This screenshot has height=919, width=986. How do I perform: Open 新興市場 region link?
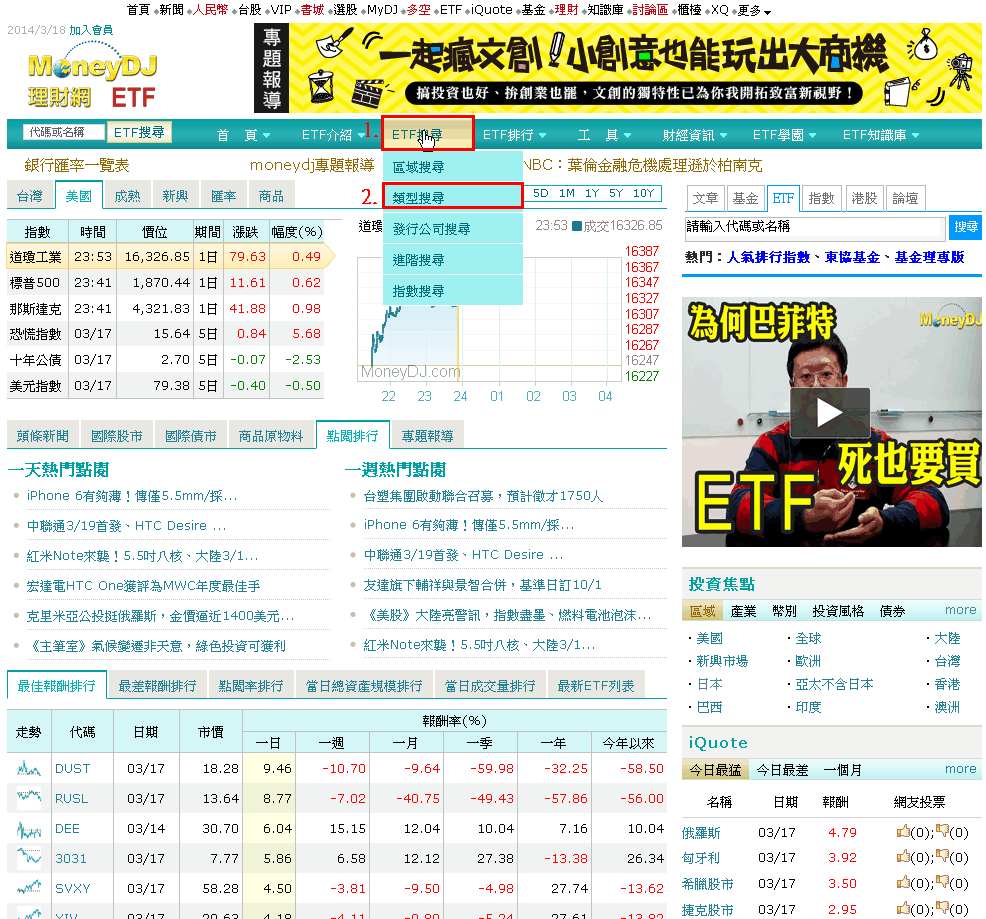pos(722,661)
